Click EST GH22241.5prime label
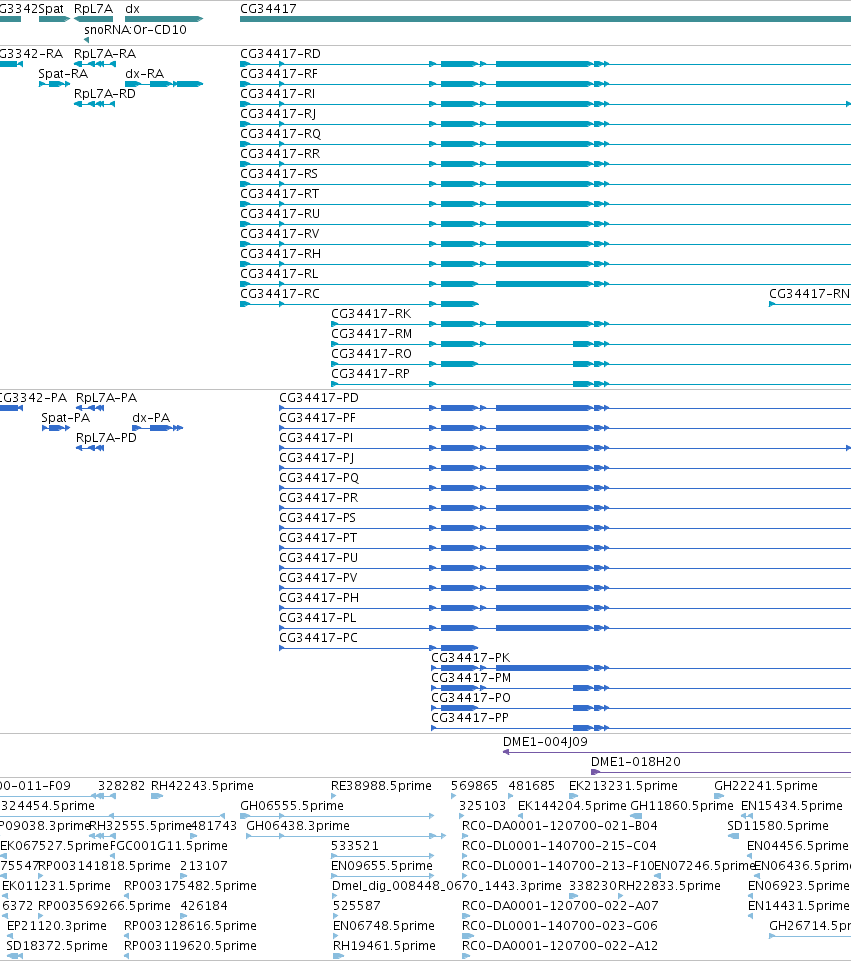 pyautogui.click(x=766, y=786)
